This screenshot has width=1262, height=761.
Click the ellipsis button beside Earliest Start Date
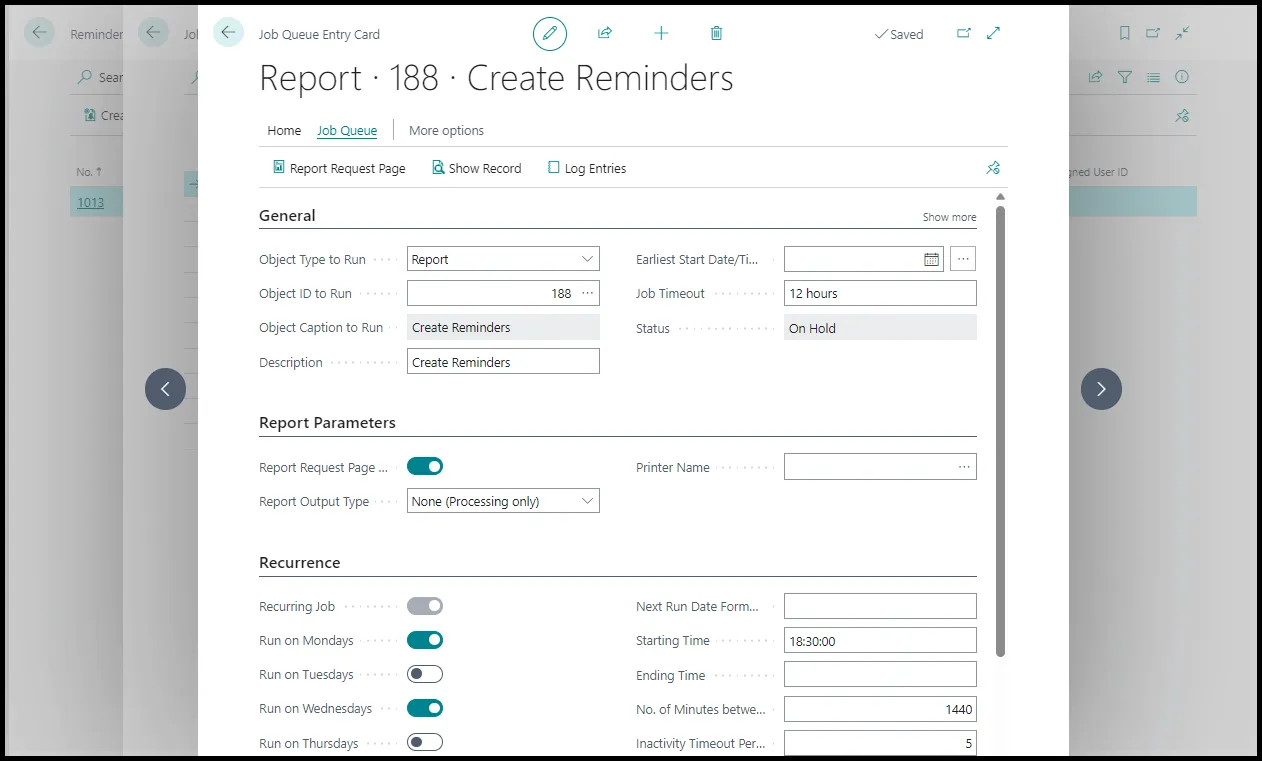pyautogui.click(x=963, y=259)
